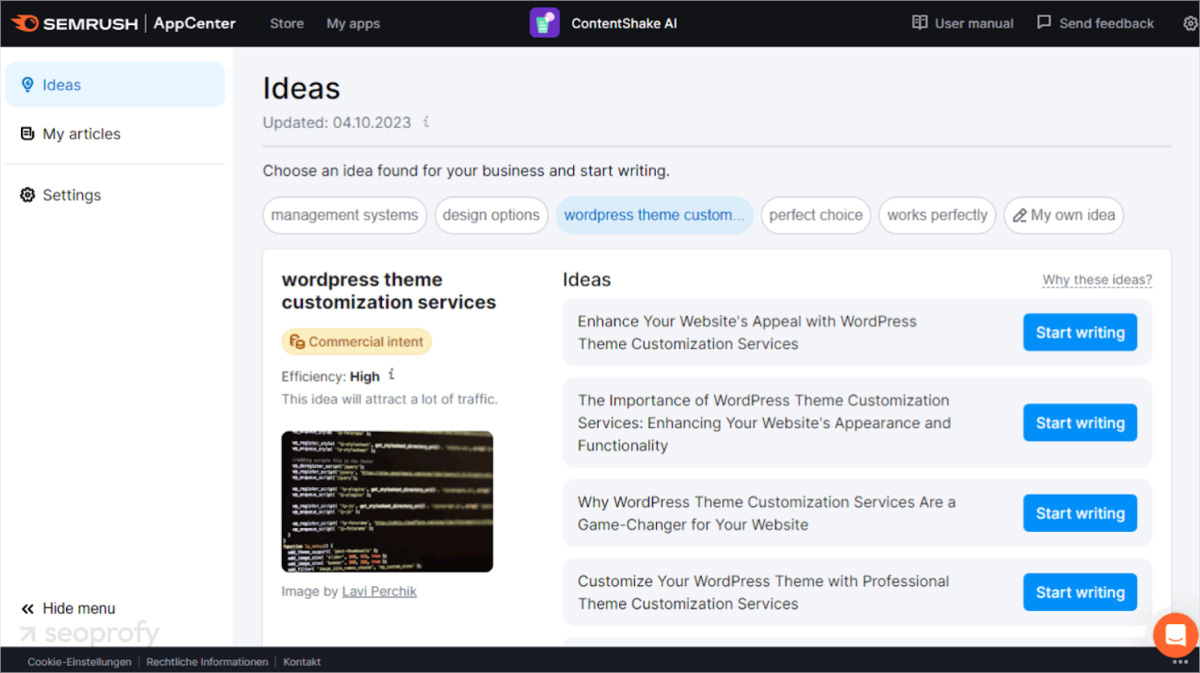Click the three-dot icon in footer corner
This screenshot has width=1200, height=673.
(x=1181, y=662)
